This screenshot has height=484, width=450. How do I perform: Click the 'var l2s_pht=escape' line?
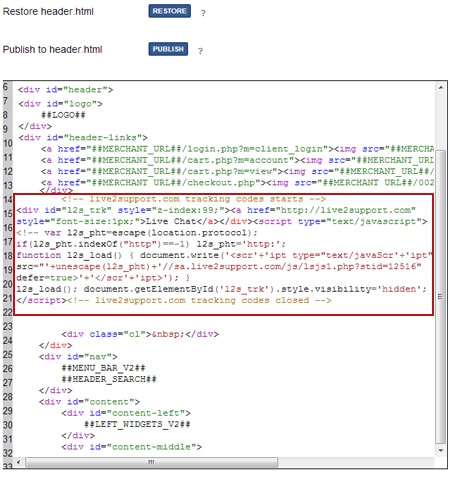[137, 233]
